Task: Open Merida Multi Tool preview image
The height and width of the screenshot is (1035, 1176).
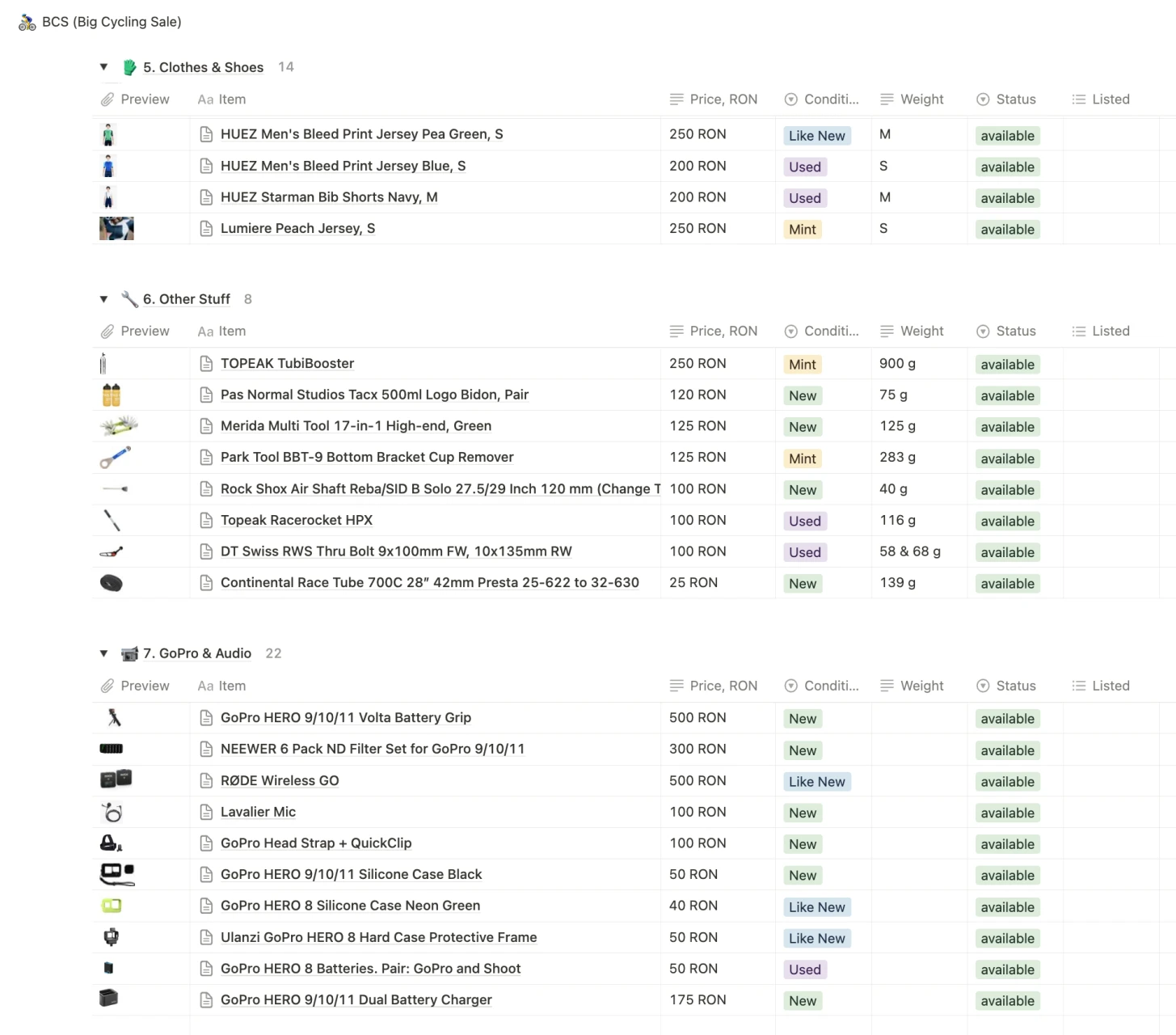Action: [119, 425]
